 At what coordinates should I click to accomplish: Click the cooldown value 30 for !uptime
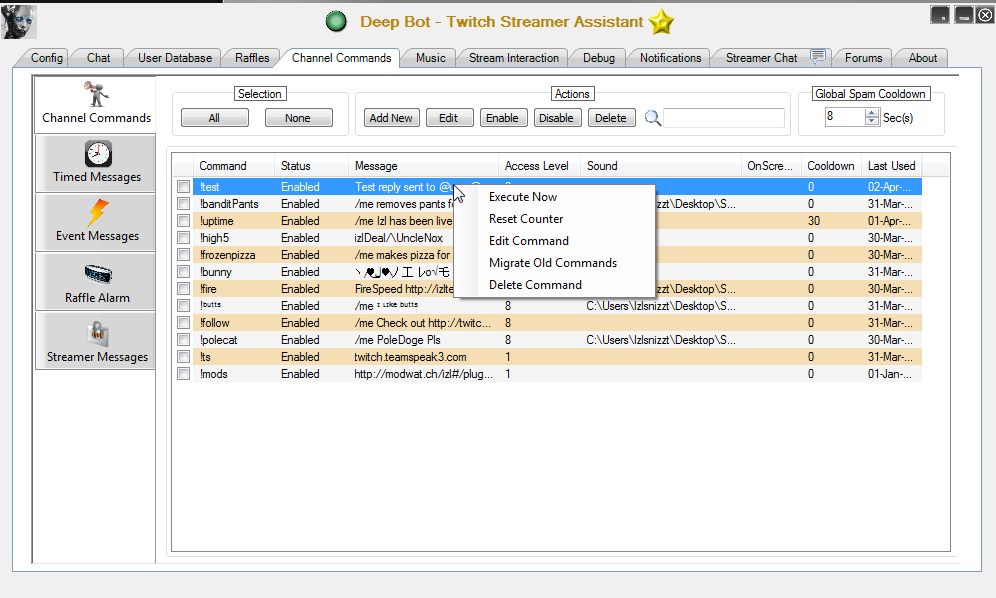tap(814, 221)
